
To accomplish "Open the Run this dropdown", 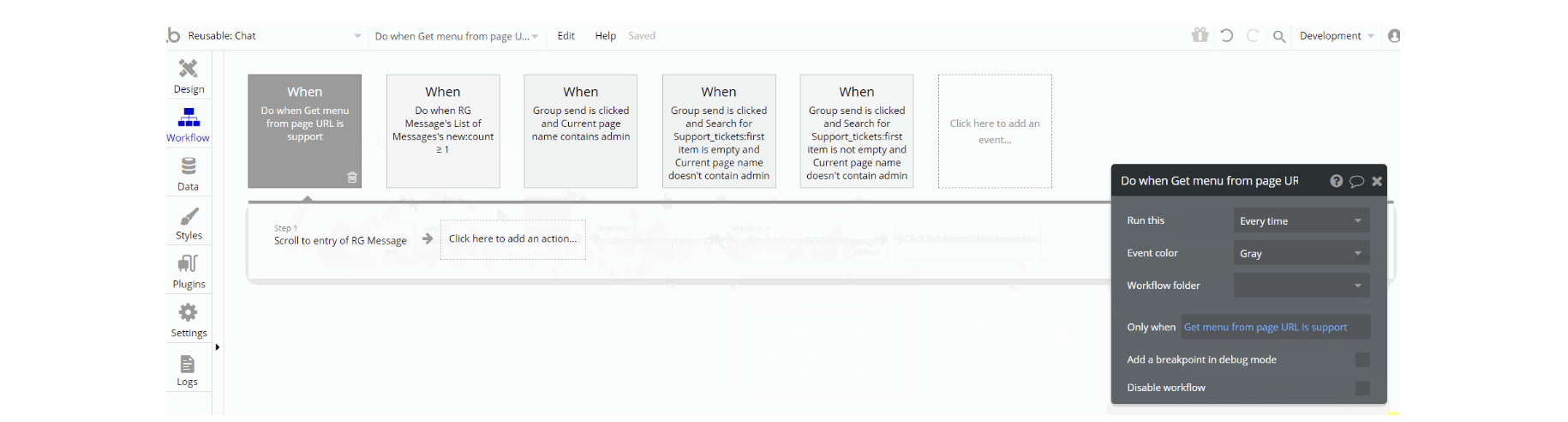I will 1301,221.
